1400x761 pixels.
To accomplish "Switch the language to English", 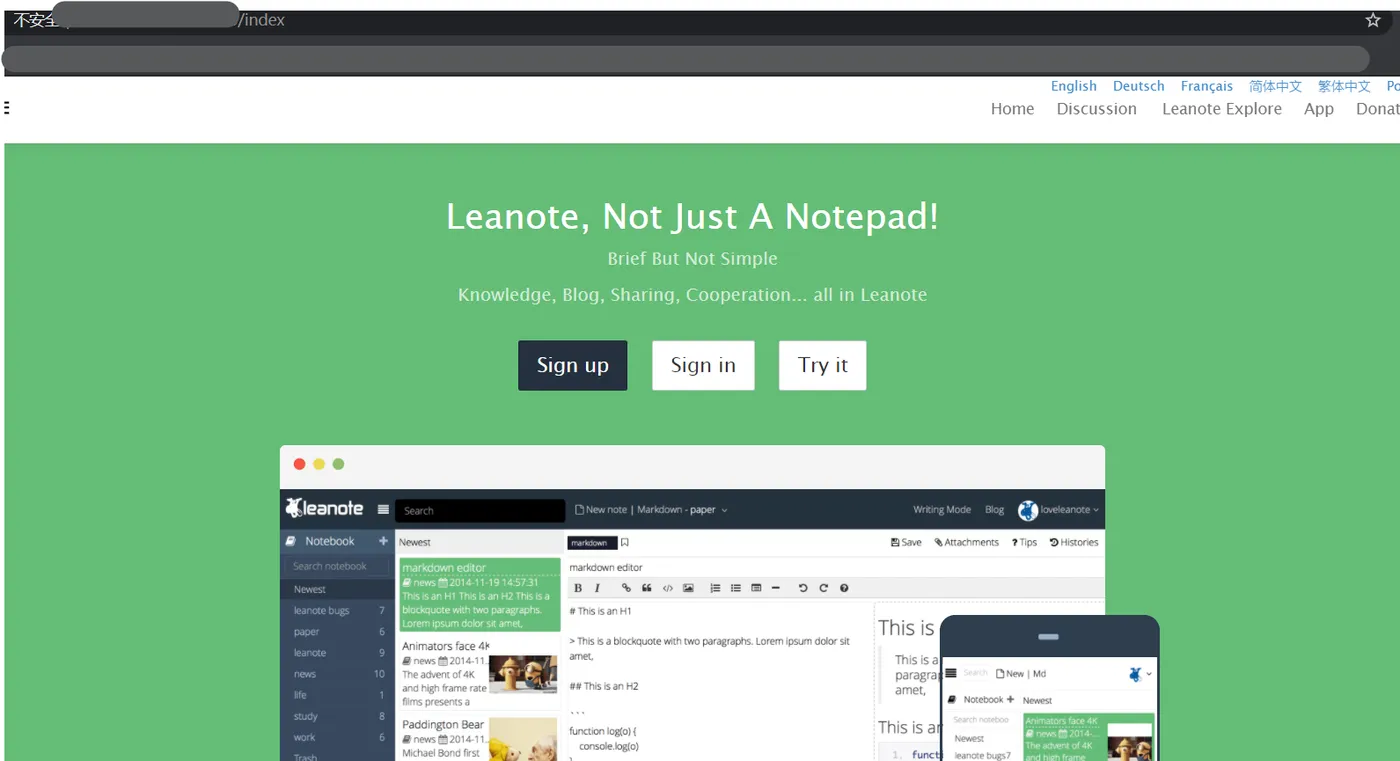I will click(x=1074, y=86).
